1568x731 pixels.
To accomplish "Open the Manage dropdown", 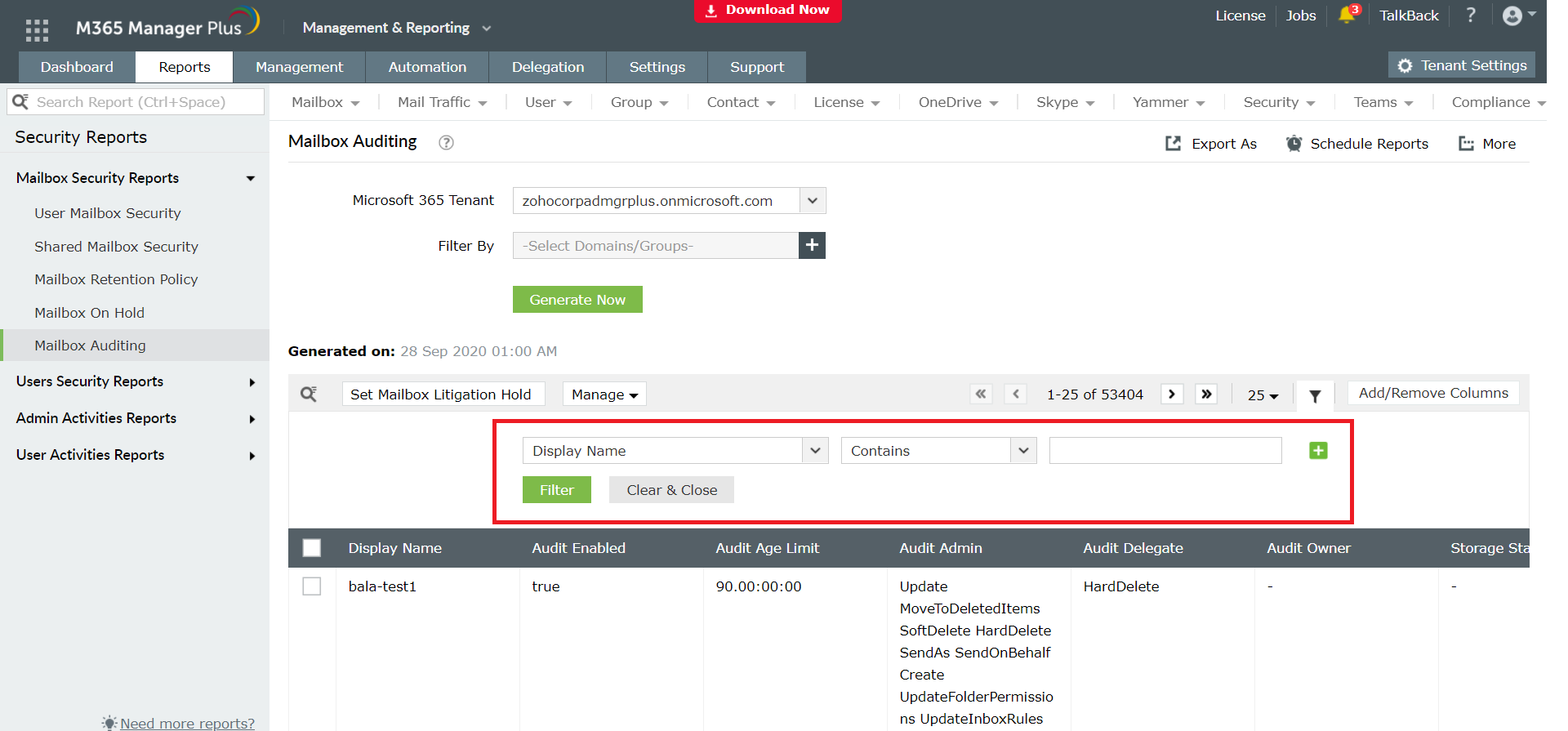I will click(x=604, y=394).
